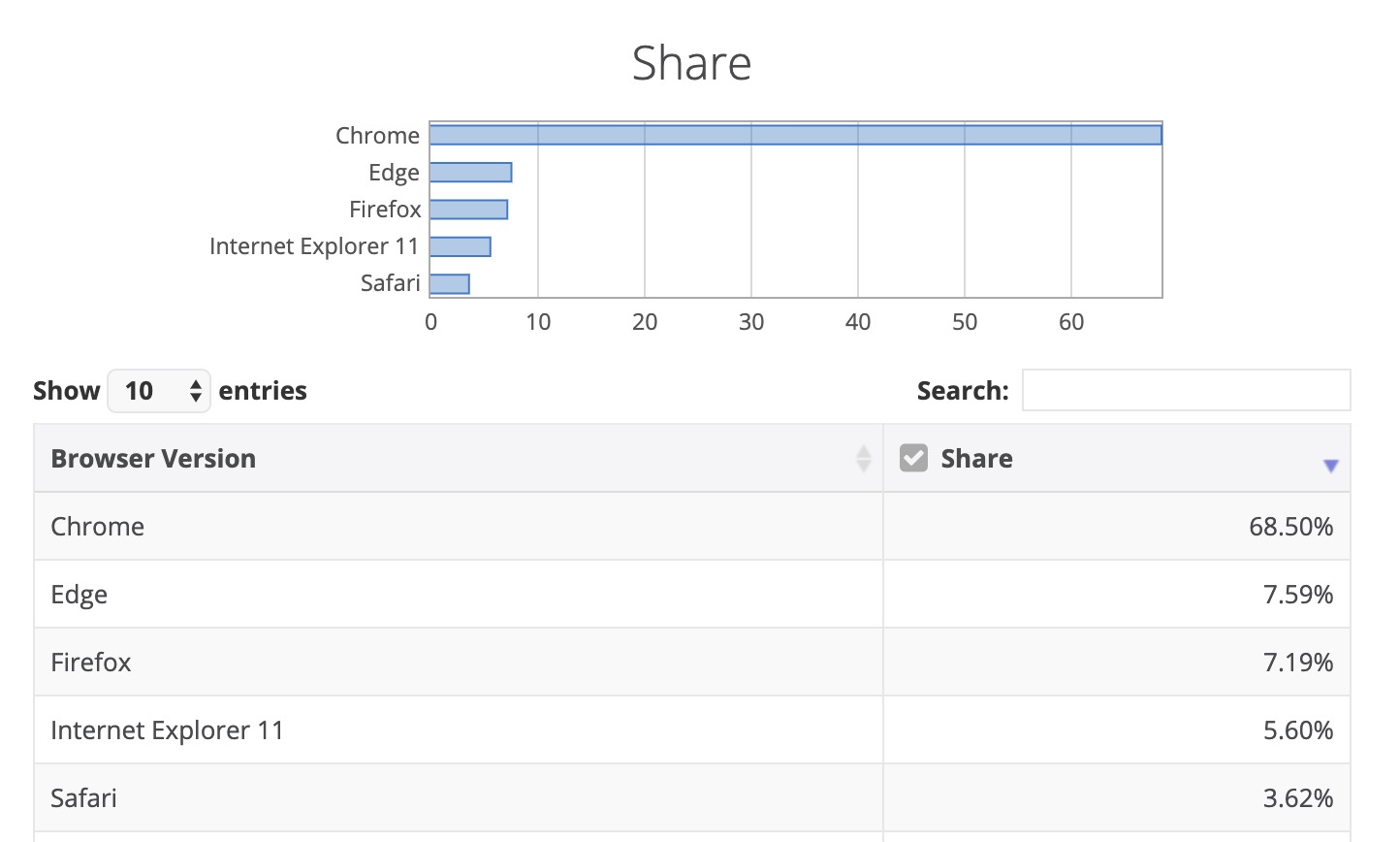
Task: Click the sort arrows on Browser Version column
Action: [x=863, y=458]
